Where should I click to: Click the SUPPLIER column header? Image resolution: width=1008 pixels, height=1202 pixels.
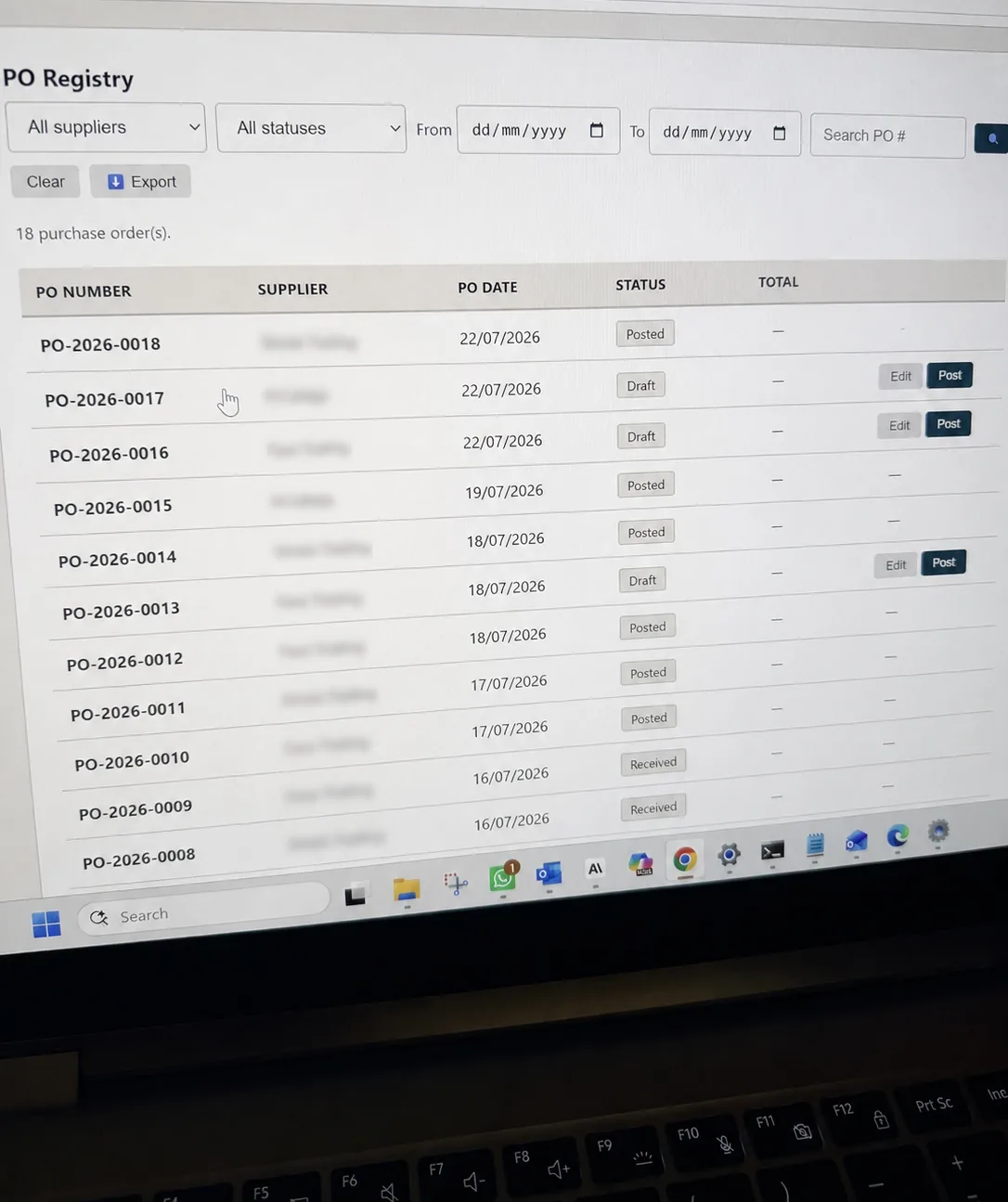[292, 289]
